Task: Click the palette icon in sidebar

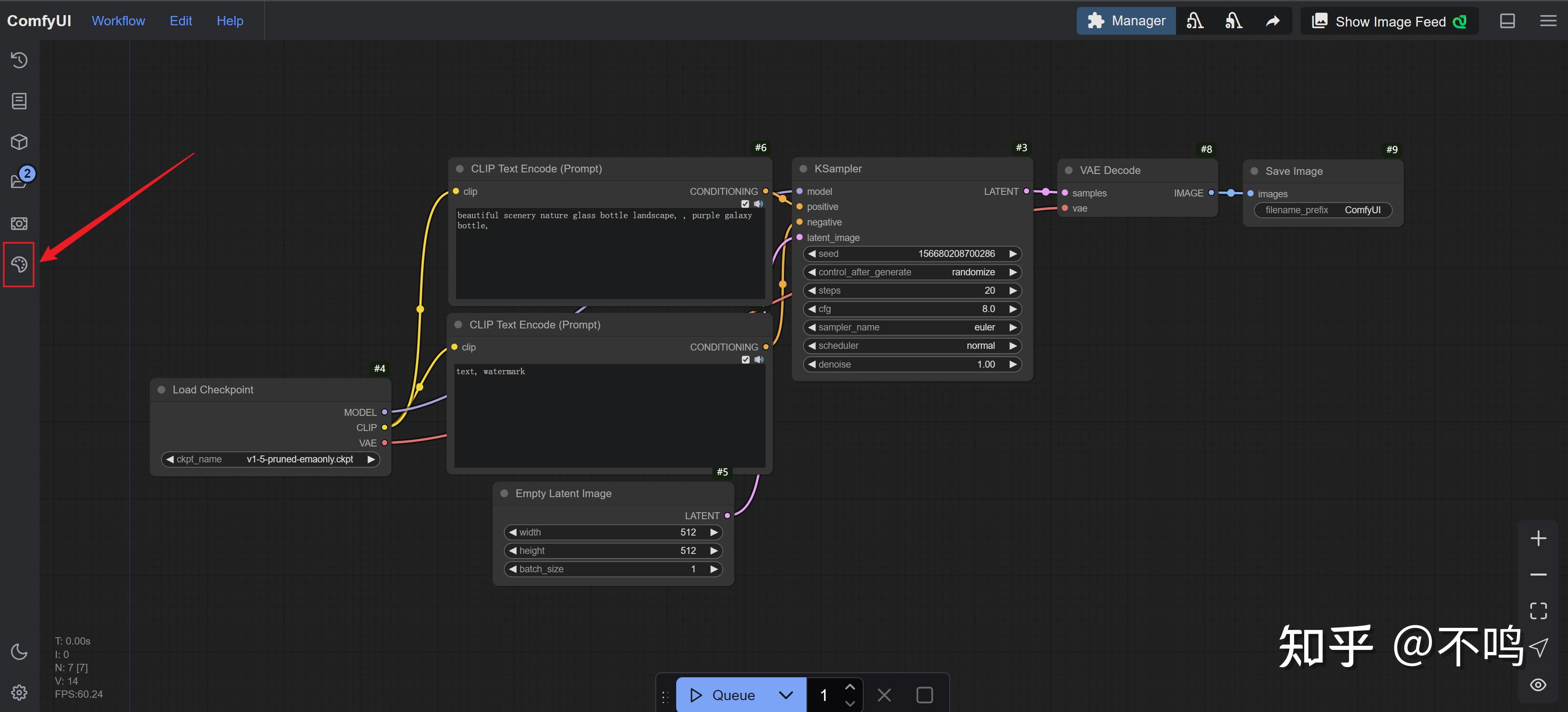Action: (19, 264)
